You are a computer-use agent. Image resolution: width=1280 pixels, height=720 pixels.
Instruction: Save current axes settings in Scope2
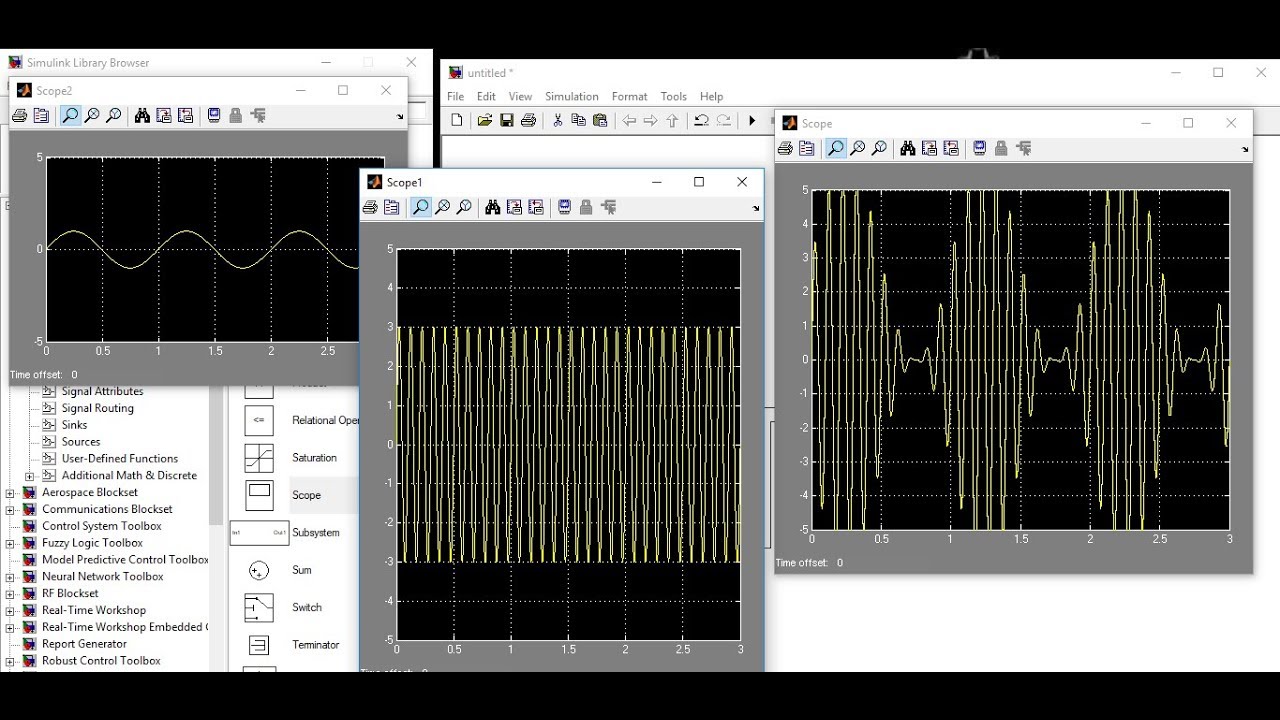click(x=164, y=116)
